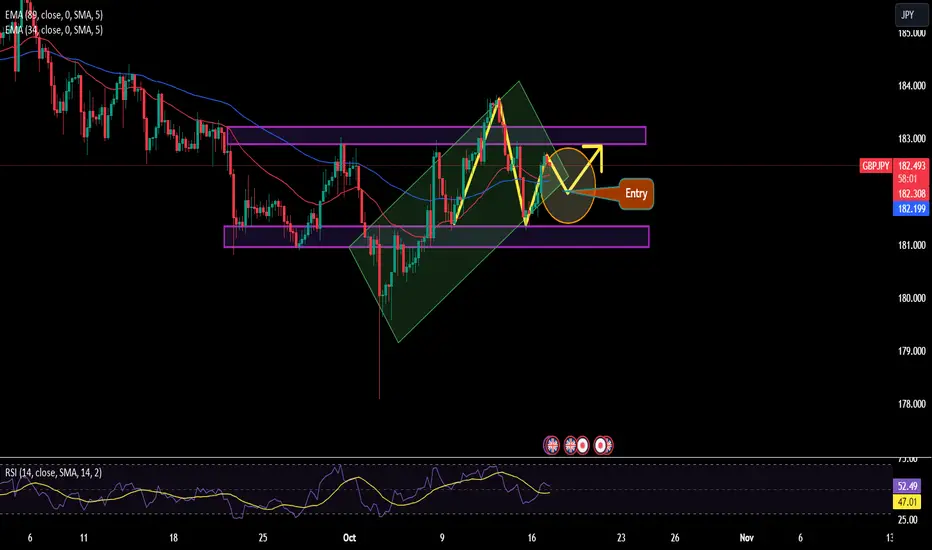Click the 182.493 current price tag

[911, 166]
